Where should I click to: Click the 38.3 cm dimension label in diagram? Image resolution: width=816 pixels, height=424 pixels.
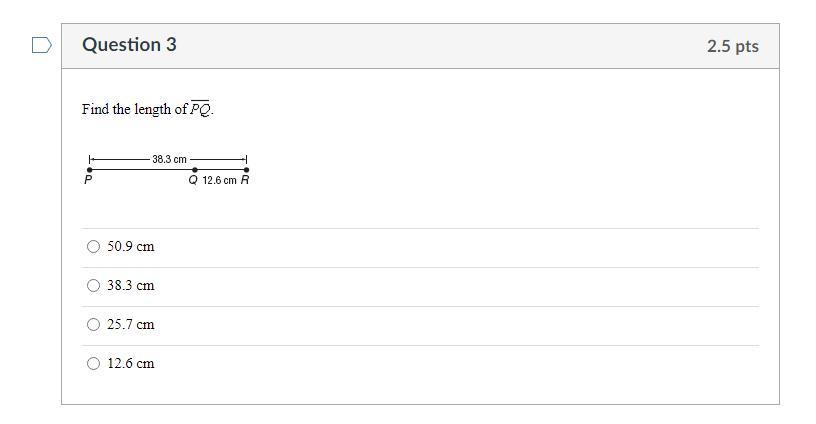tap(169, 159)
